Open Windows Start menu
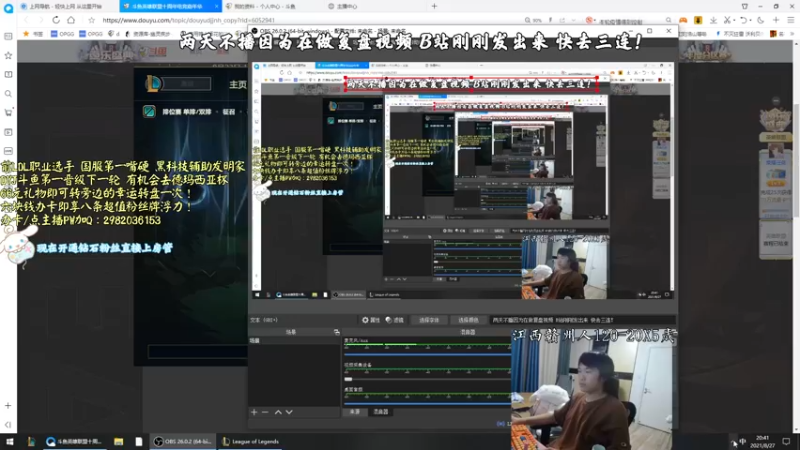This screenshot has height=450, width=800. point(9,441)
